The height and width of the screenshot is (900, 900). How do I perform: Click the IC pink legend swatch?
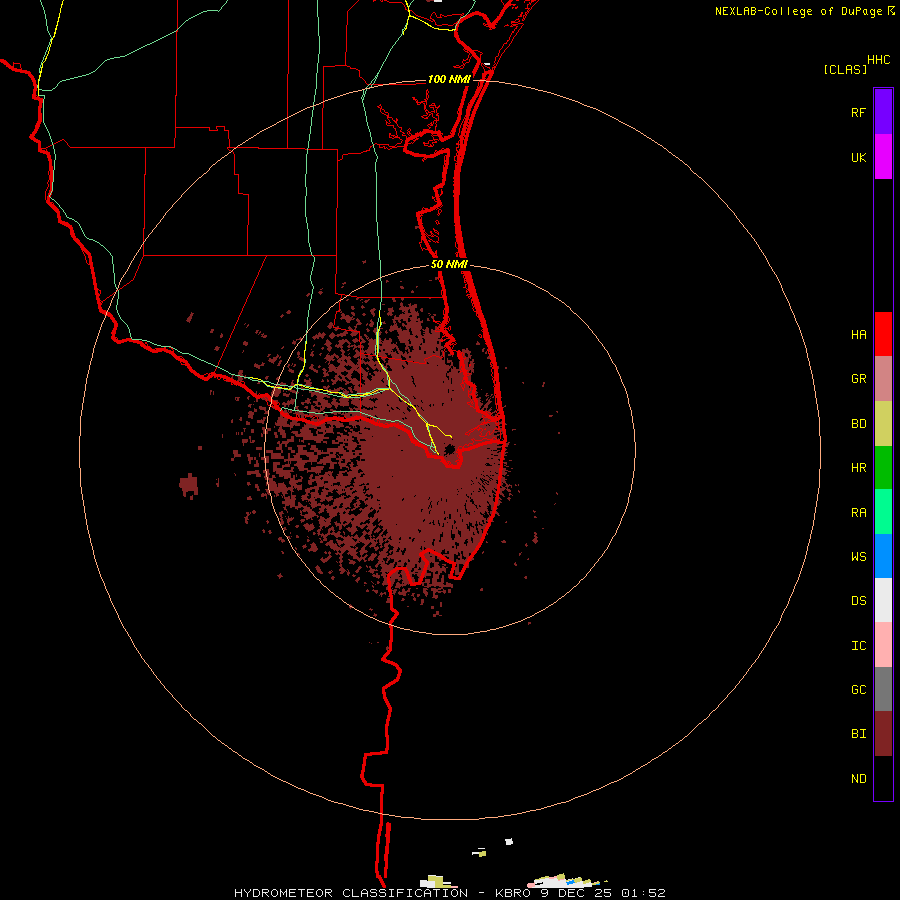pos(883,645)
